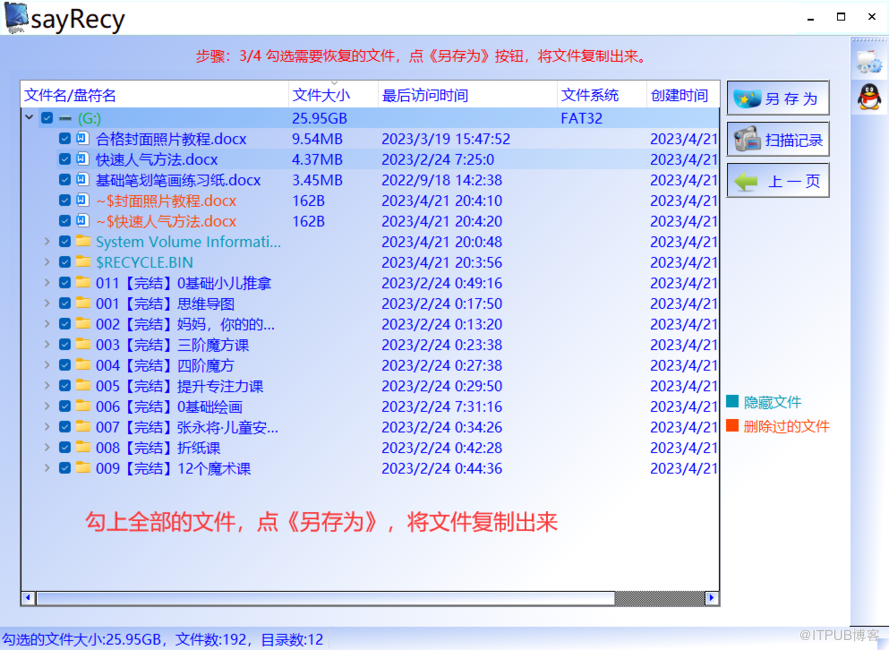The height and width of the screenshot is (650, 889).
Task: Click folder icon of 007 张永将·儿童安
Action: tap(83, 427)
